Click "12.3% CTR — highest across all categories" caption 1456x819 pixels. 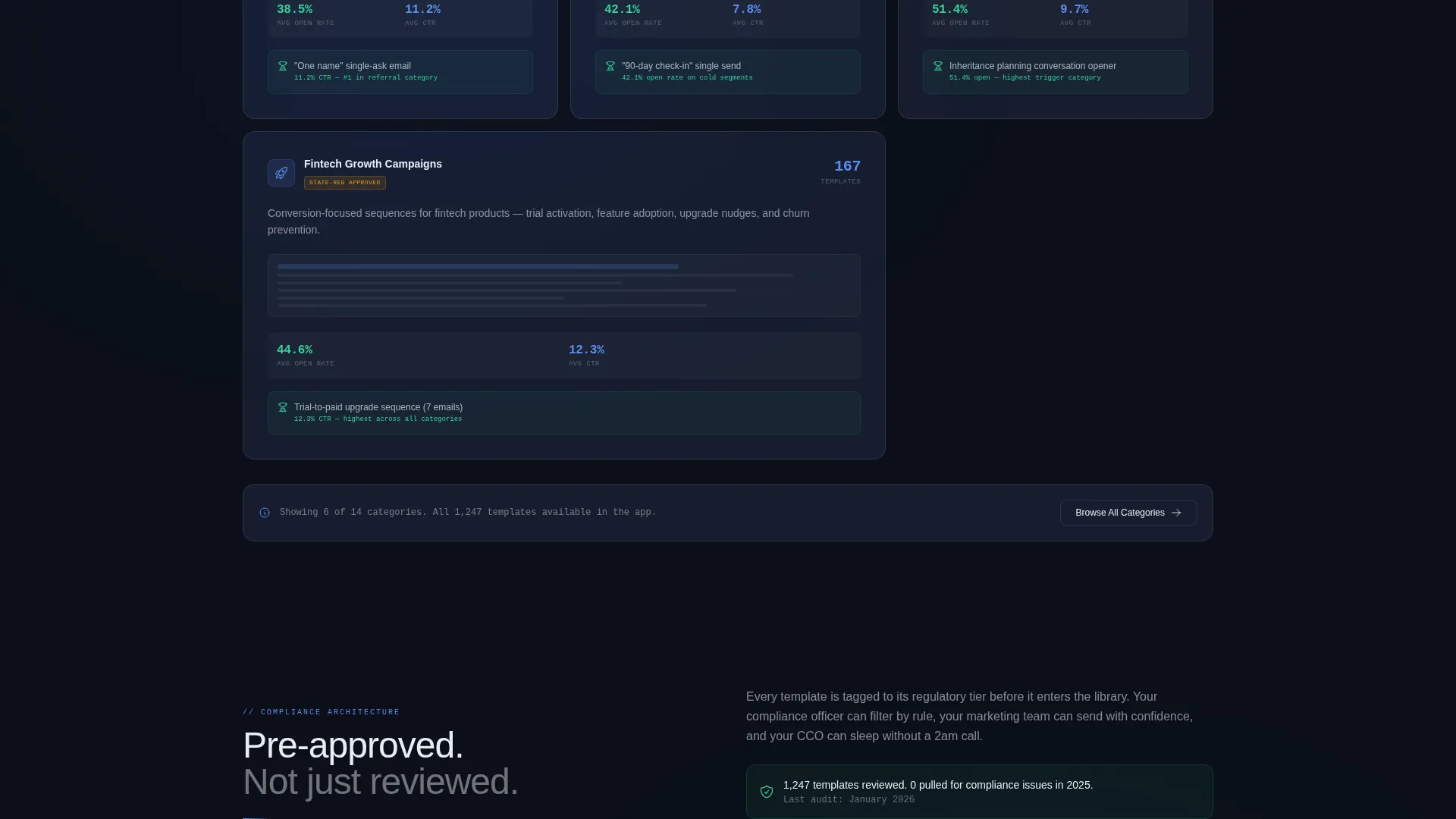coord(378,419)
